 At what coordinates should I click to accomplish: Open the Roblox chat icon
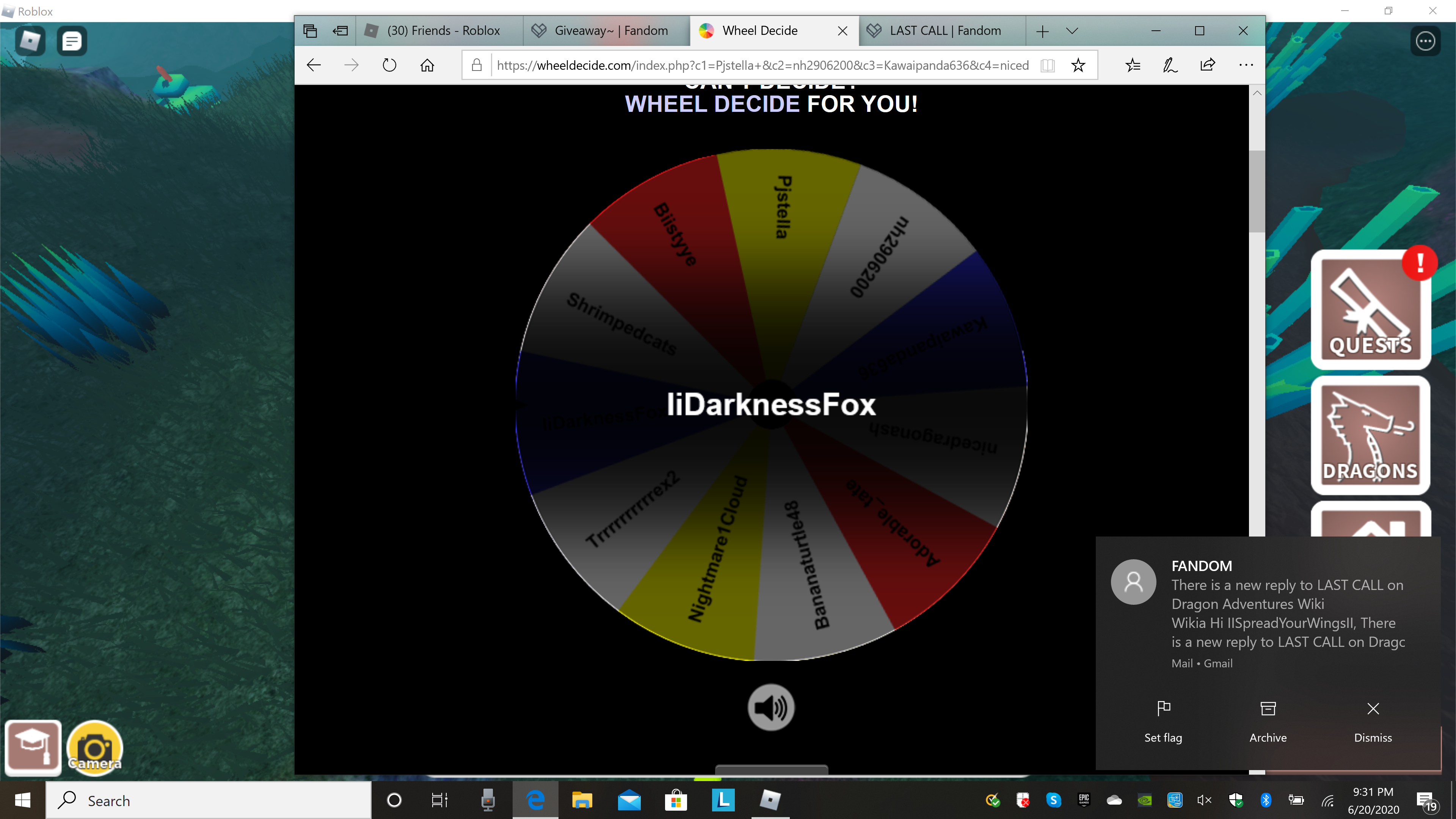72,41
